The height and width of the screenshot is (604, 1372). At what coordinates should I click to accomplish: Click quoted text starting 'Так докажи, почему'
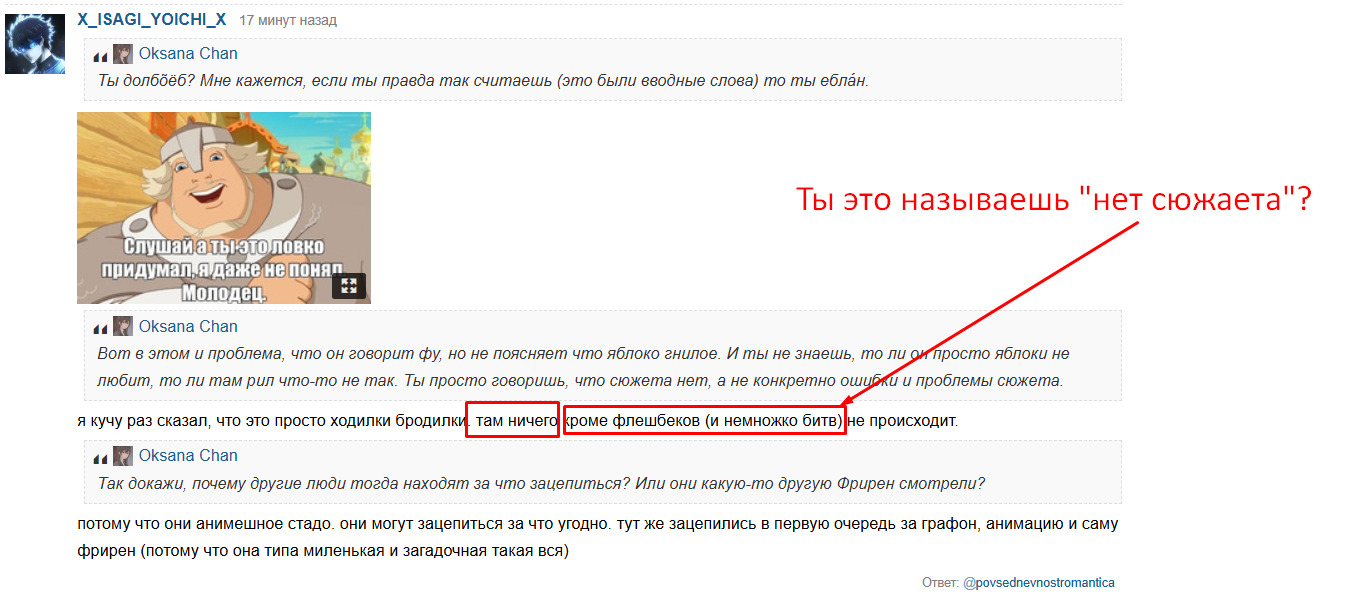click(x=541, y=484)
